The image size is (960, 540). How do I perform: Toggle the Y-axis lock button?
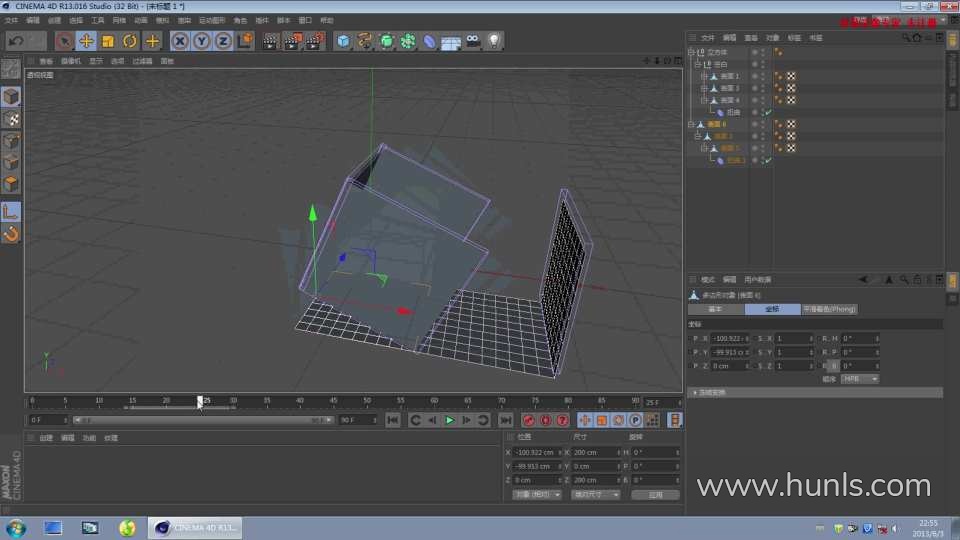(201, 41)
